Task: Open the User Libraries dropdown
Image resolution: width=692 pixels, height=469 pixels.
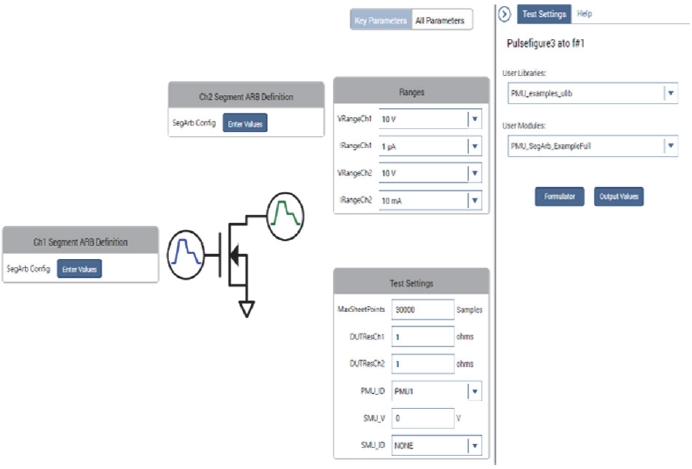Action: (x=593, y=93)
